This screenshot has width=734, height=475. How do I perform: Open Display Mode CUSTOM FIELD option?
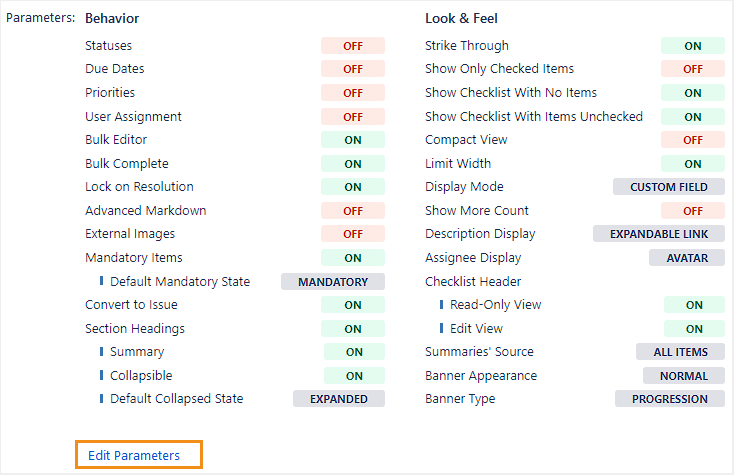pos(669,187)
